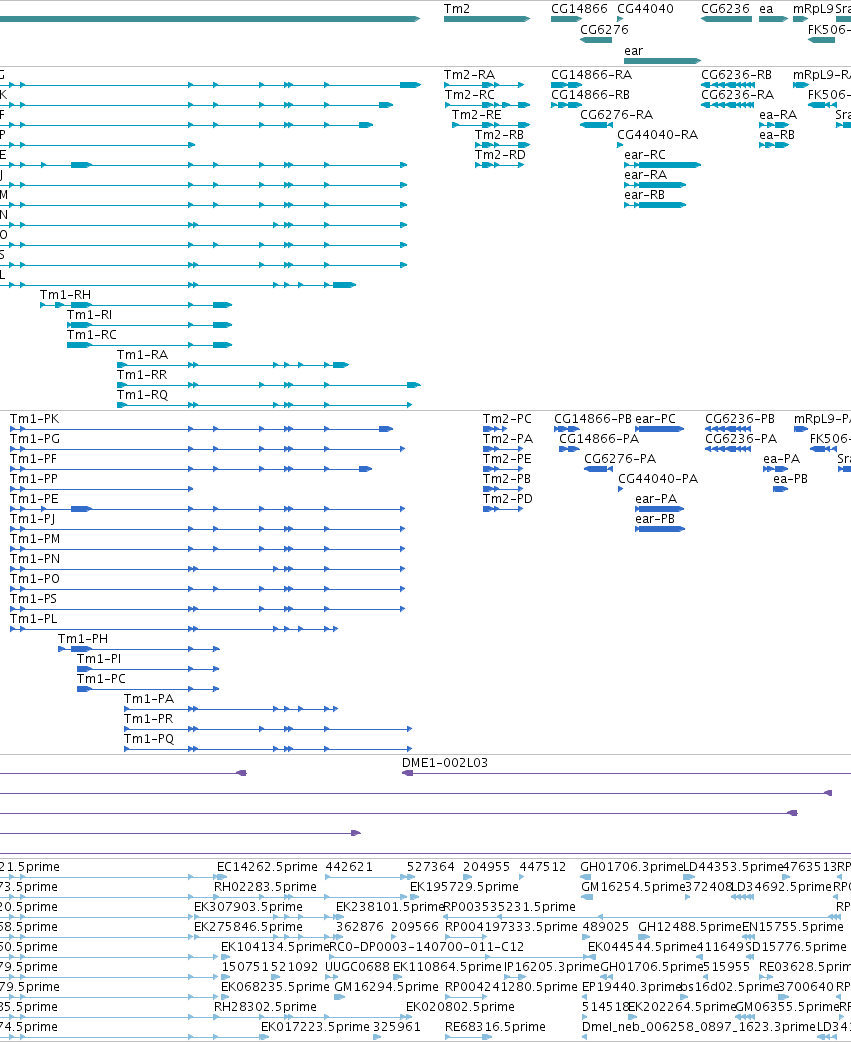Click the CG44040-PA protein label
Screen dimensions: 851x1042
(x=658, y=478)
